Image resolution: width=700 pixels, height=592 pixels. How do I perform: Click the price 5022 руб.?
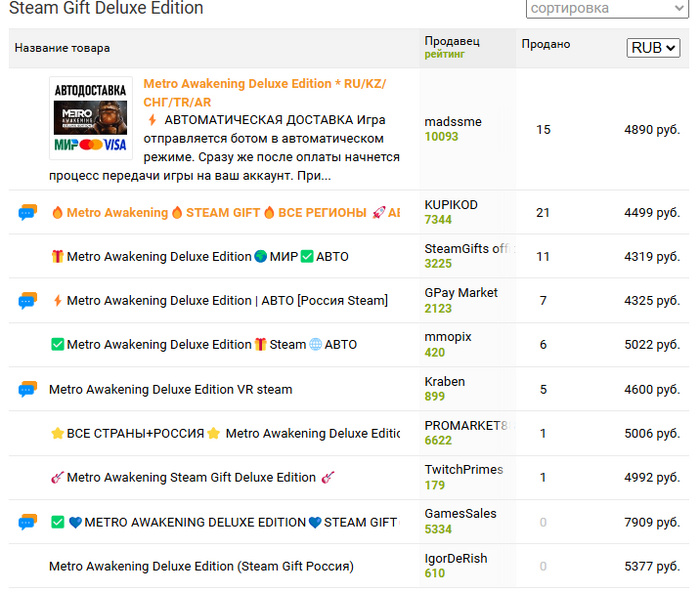coord(652,345)
